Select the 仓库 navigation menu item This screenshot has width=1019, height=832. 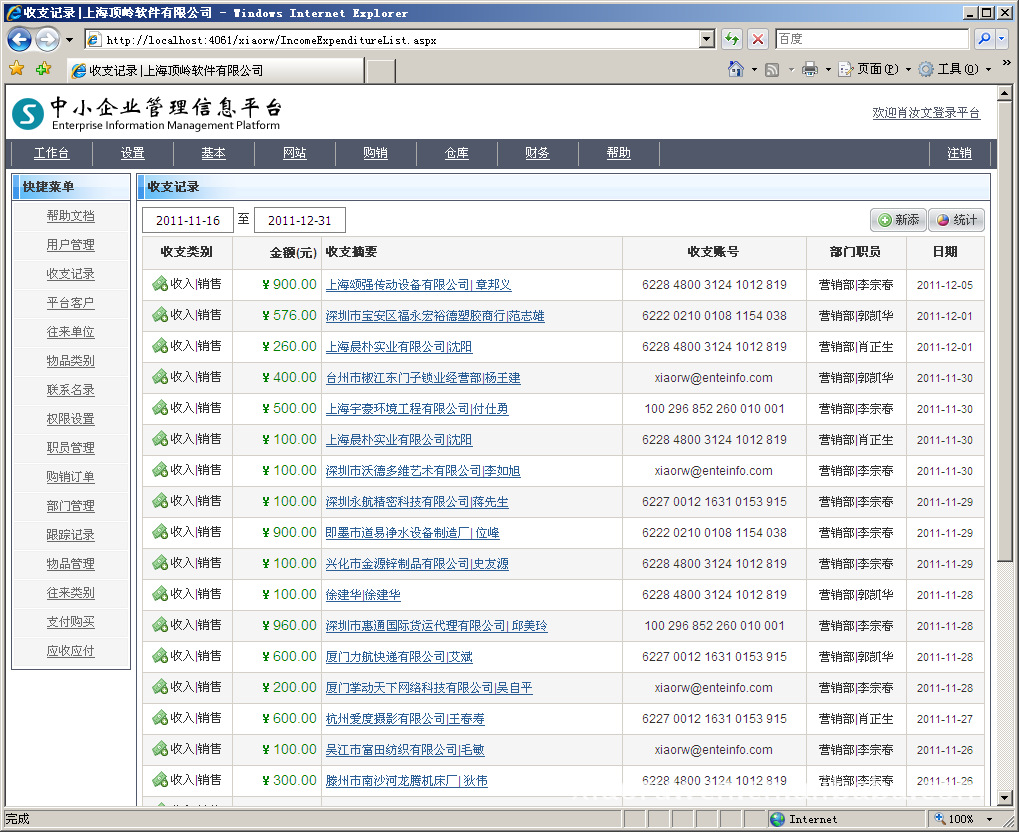click(456, 153)
